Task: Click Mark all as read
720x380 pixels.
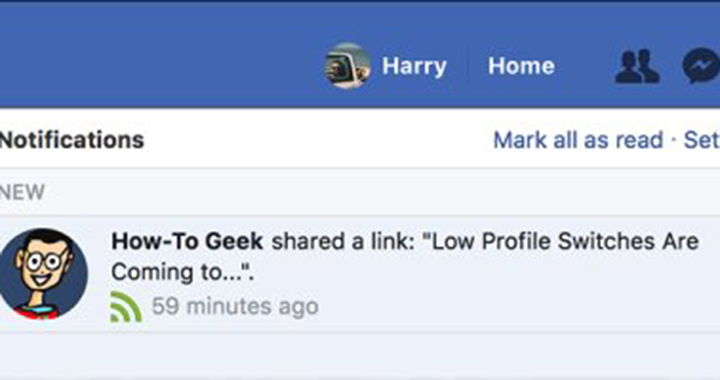Action: 578,140
